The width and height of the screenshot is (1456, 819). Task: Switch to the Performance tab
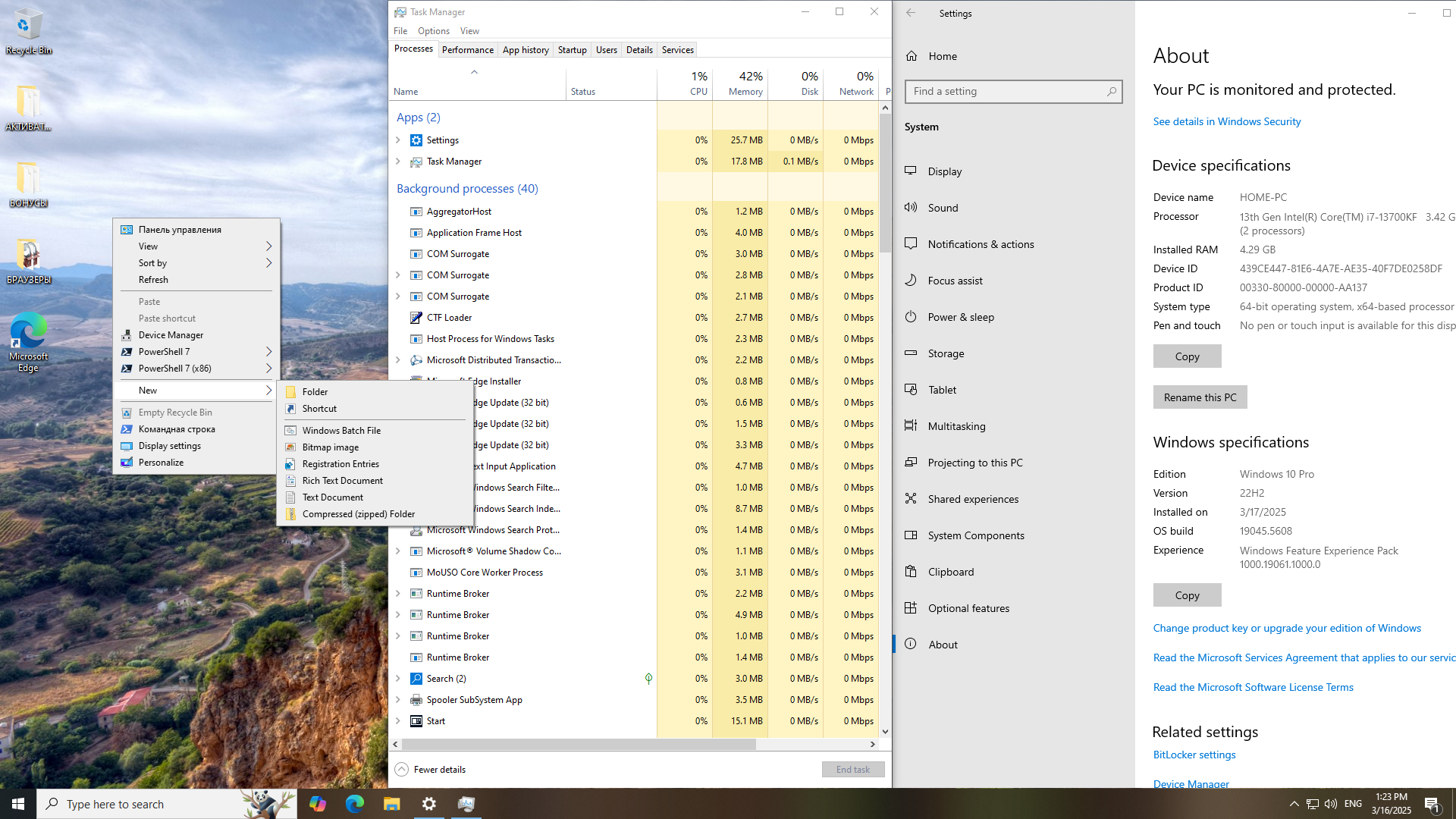467,50
